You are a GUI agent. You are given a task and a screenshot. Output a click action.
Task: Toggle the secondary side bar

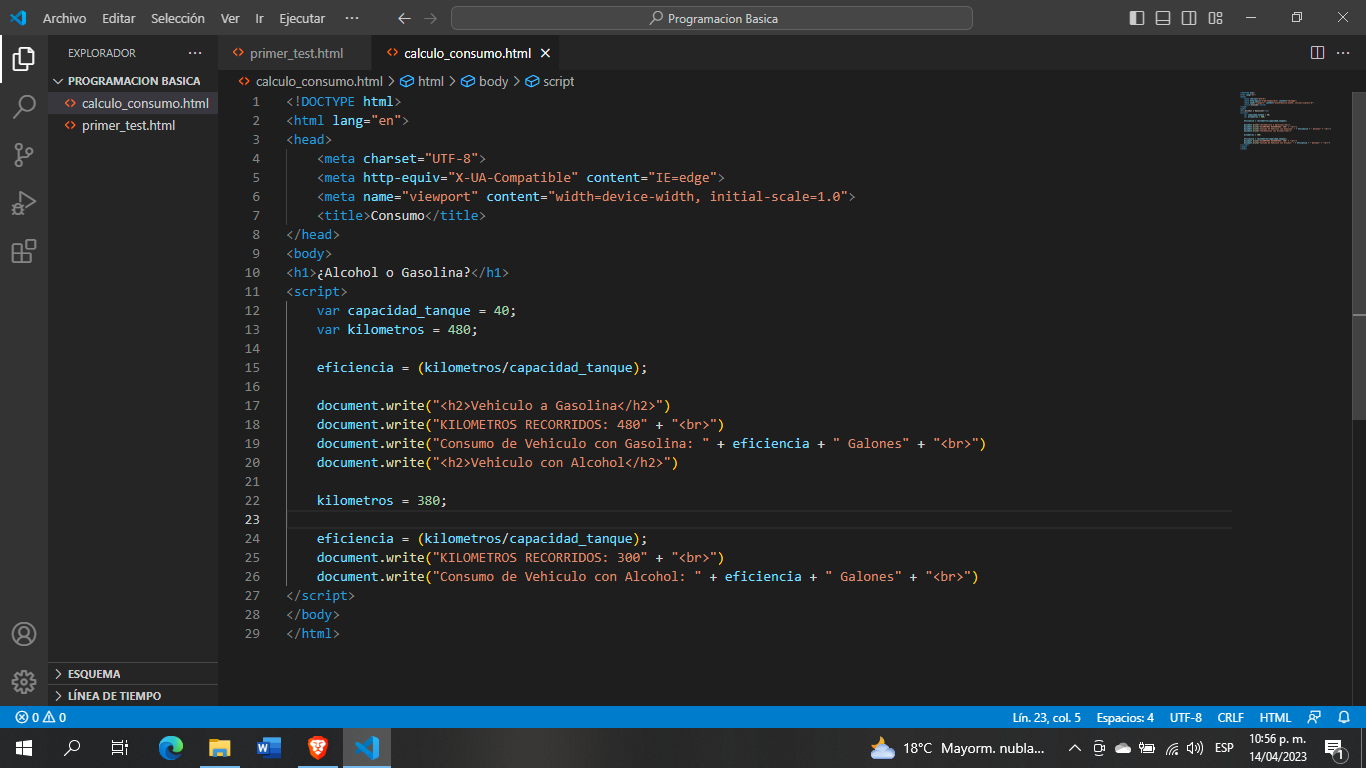[1189, 18]
